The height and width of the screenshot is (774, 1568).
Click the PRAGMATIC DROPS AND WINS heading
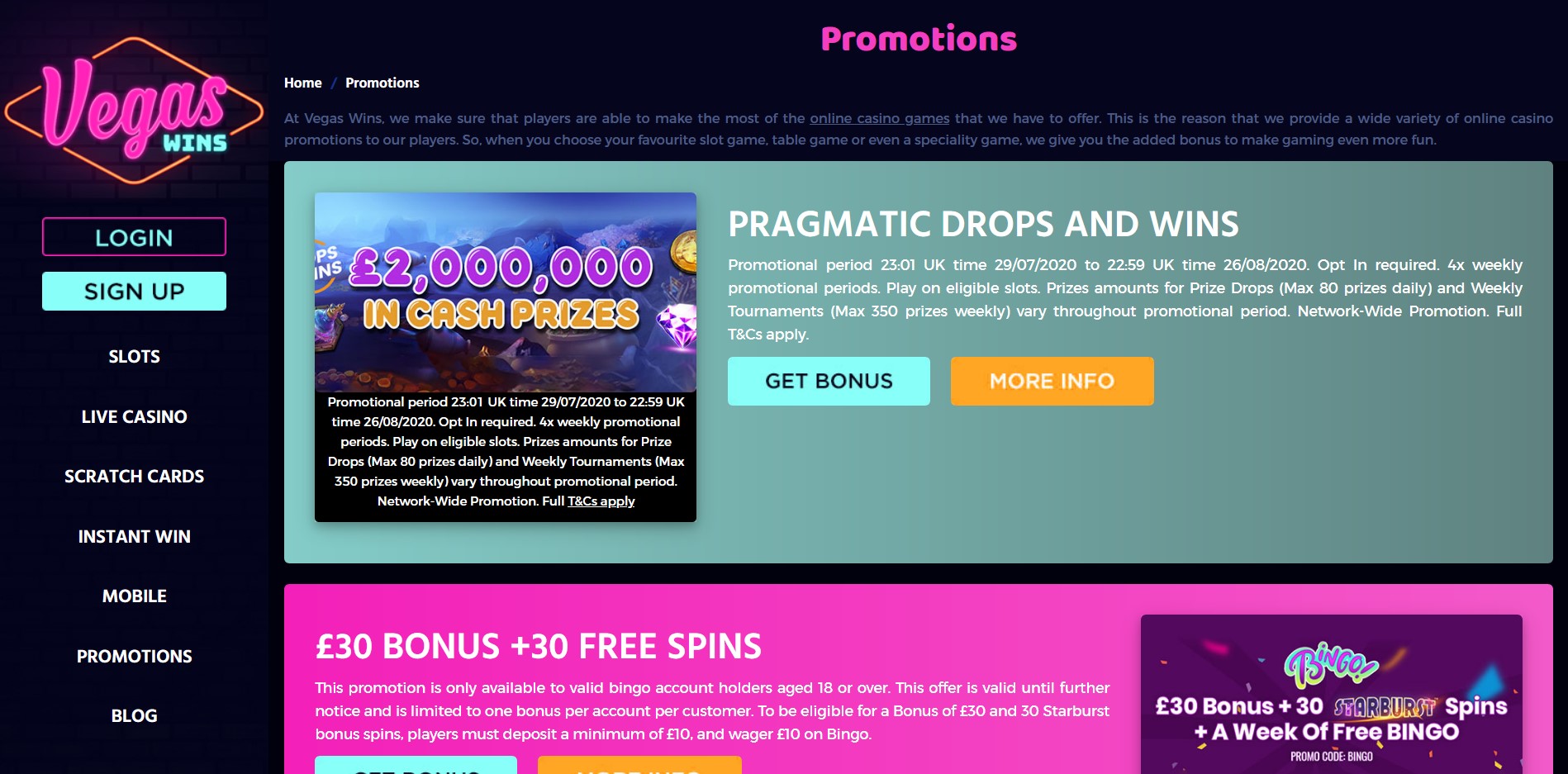click(983, 224)
